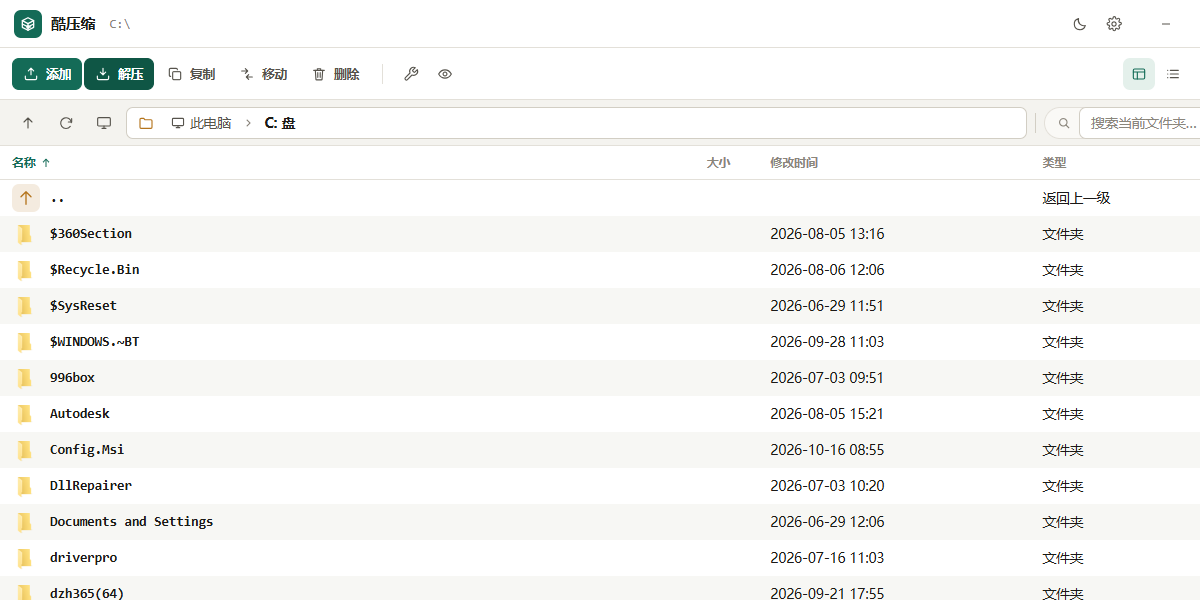Sort by the 名称 column header
The width and height of the screenshot is (1200, 600).
24,162
